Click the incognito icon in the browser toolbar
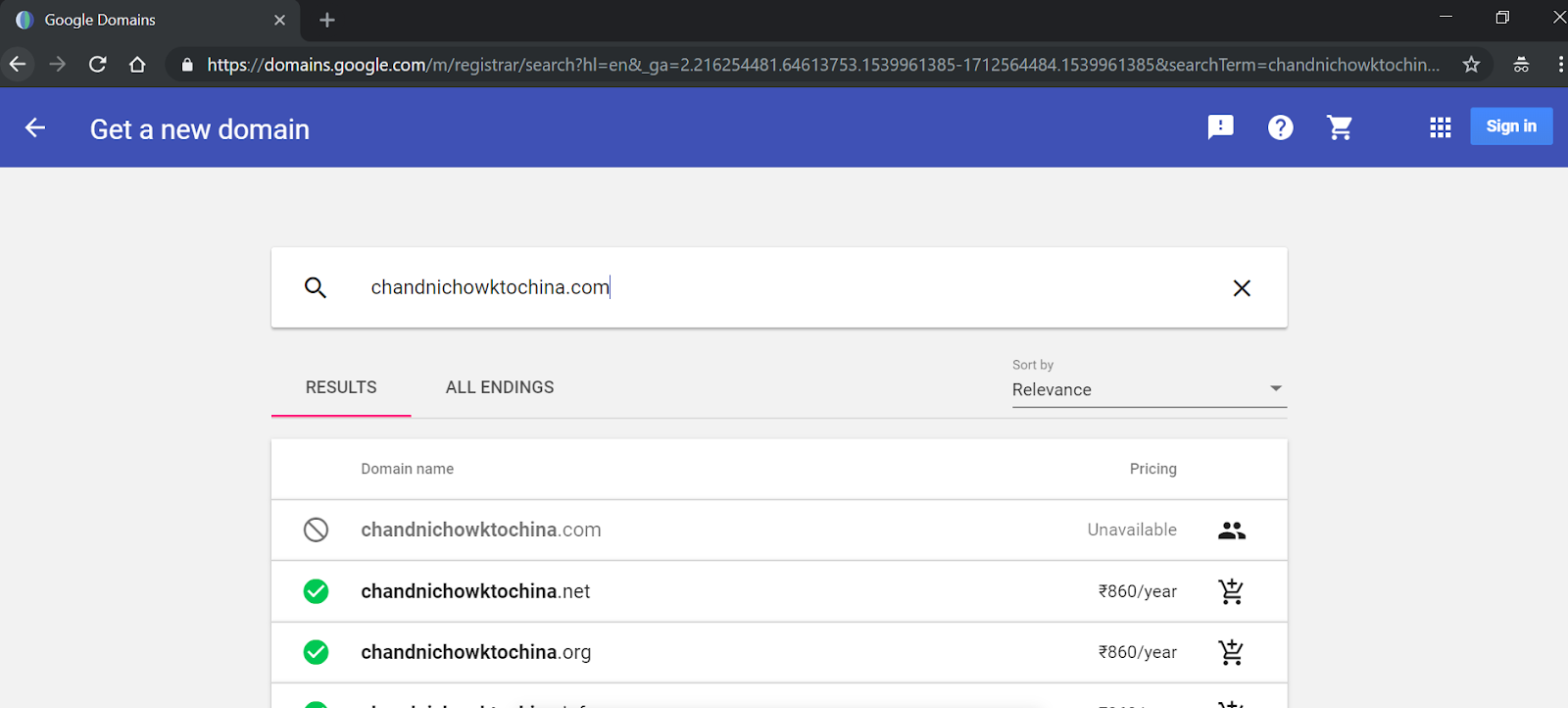This screenshot has height=708, width=1568. (1521, 65)
